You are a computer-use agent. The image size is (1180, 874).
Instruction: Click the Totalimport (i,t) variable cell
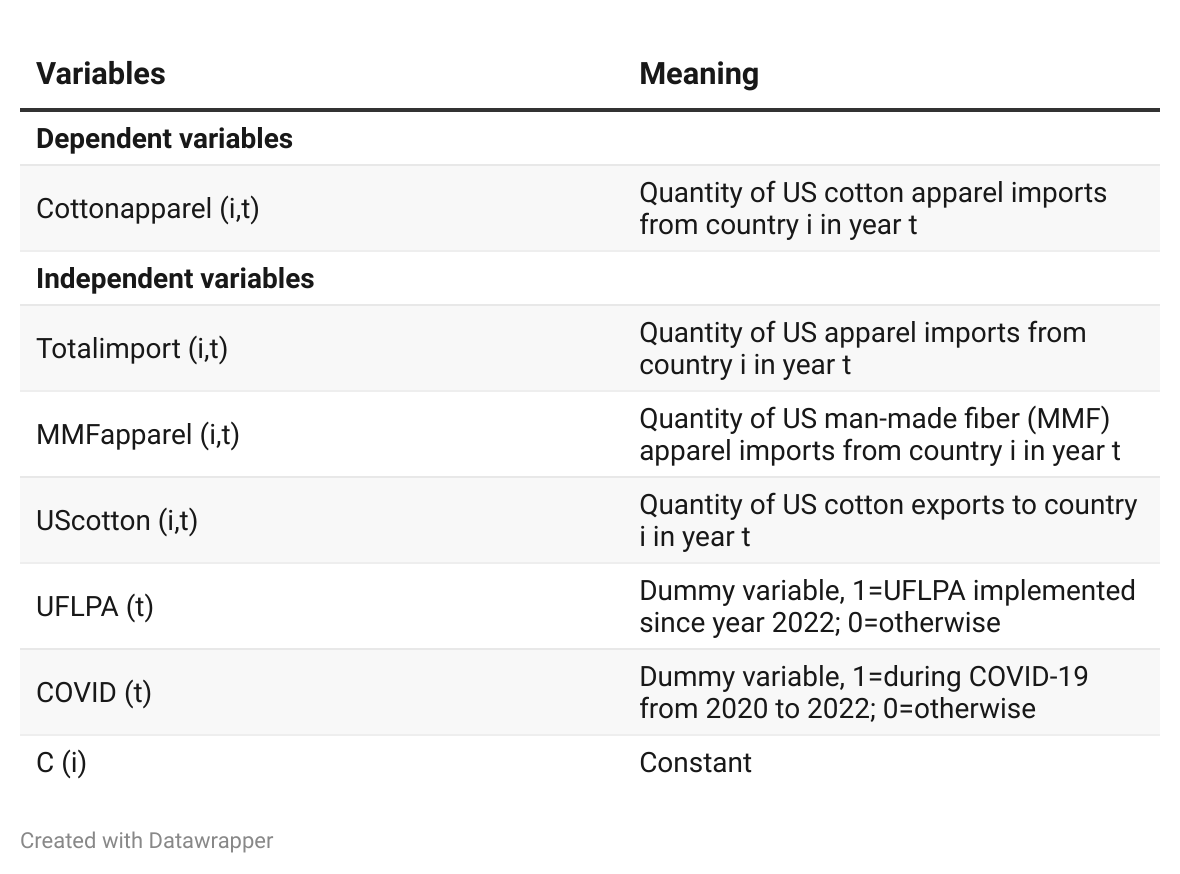pyautogui.click(x=132, y=349)
